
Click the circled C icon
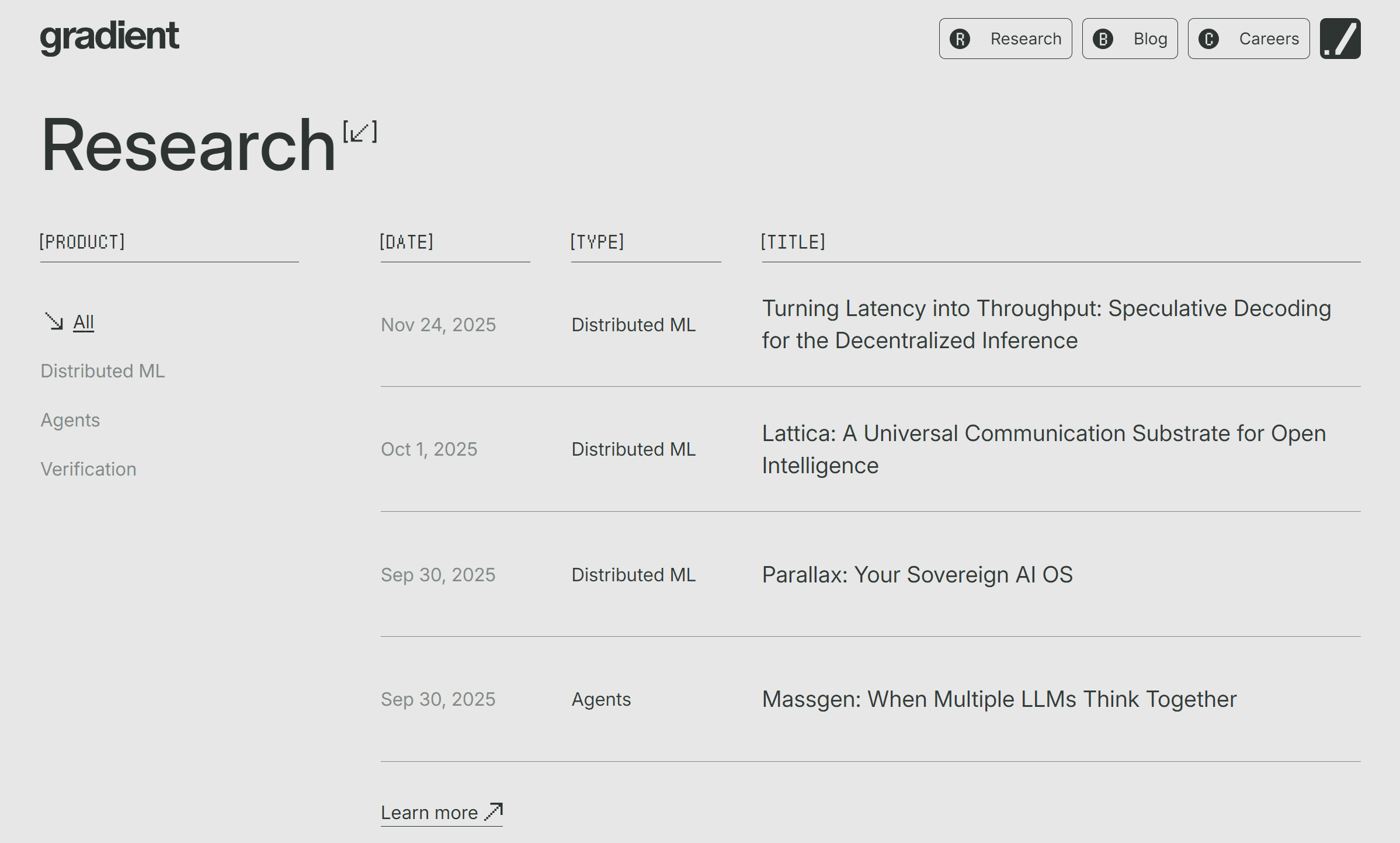tap(1208, 39)
